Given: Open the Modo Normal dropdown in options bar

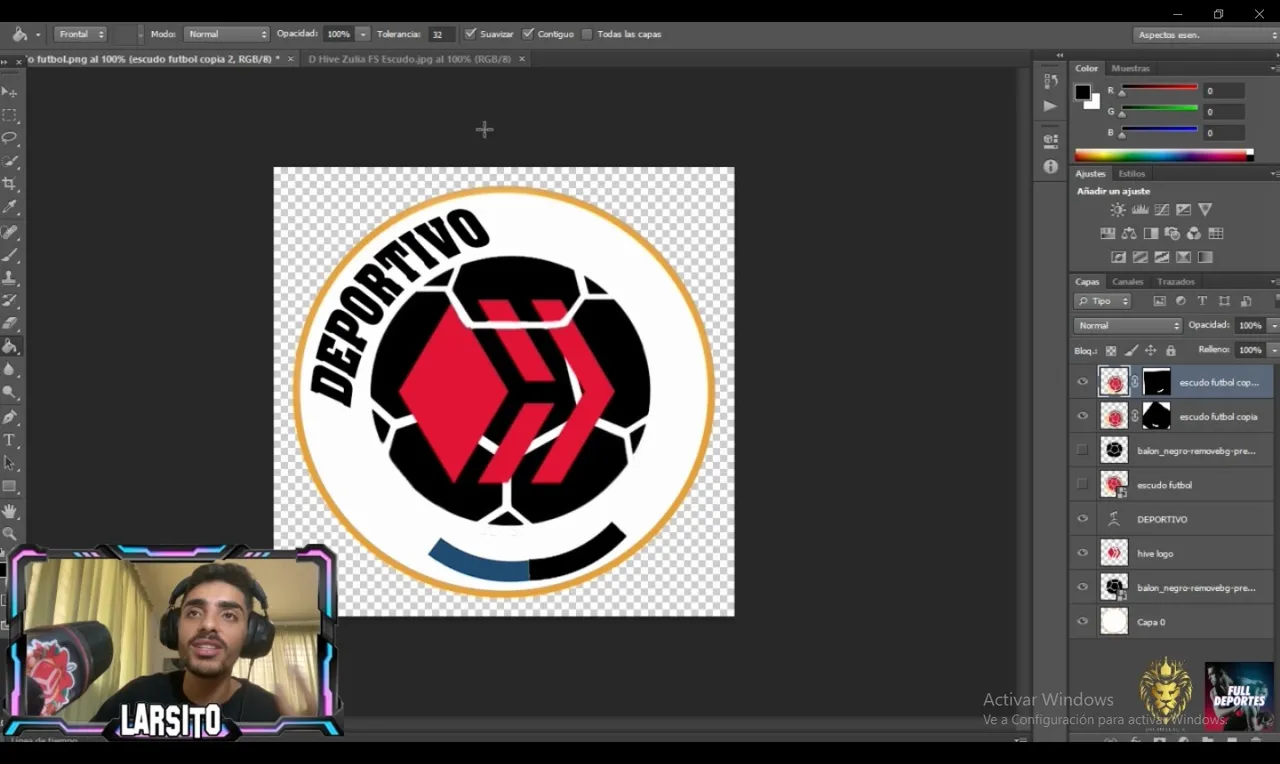Looking at the screenshot, I should [x=227, y=34].
